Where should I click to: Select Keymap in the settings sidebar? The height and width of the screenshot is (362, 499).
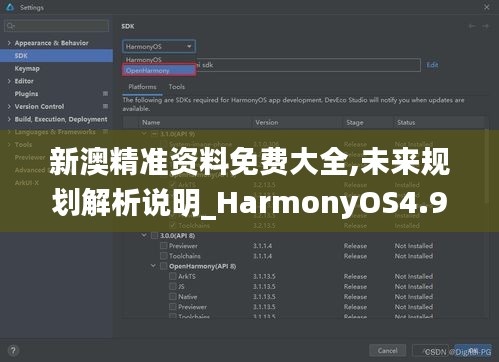point(27,68)
